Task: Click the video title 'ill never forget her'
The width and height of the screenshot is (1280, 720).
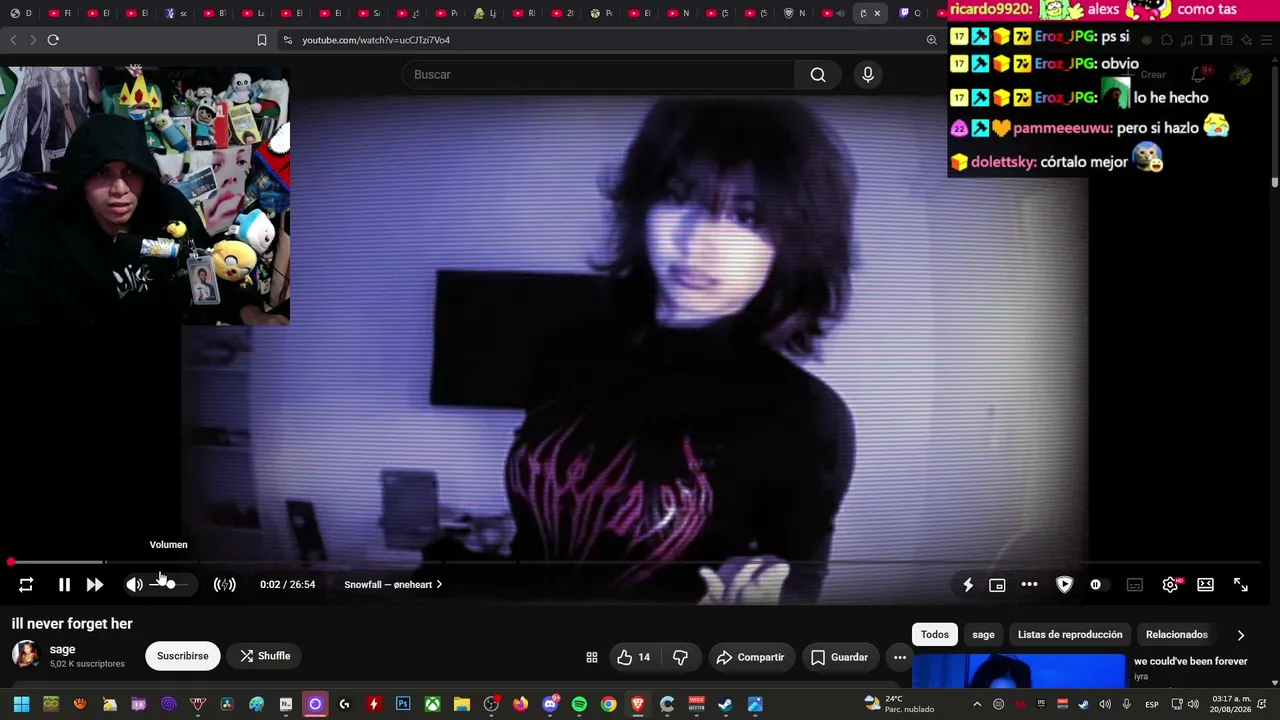Action: point(72,624)
